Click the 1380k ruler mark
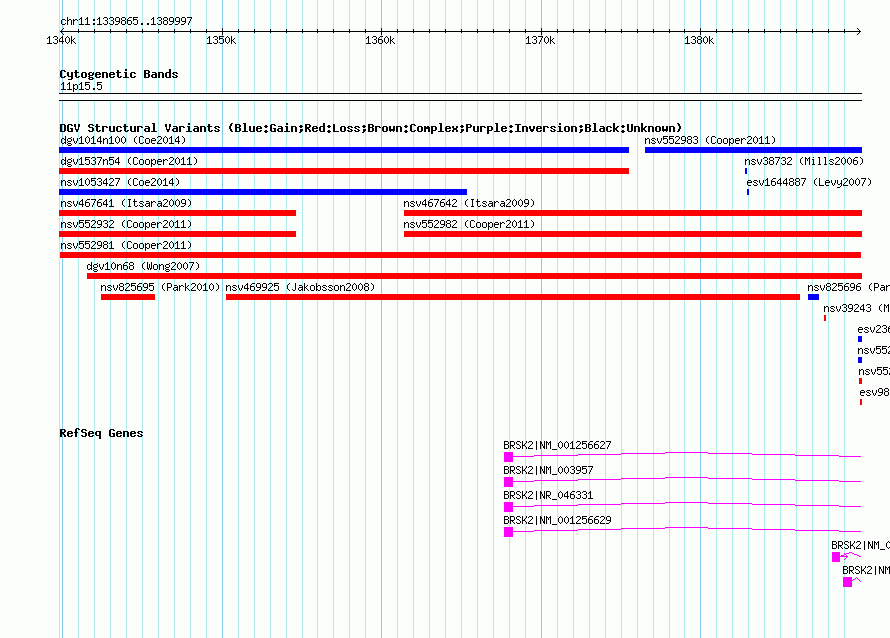The image size is (890, 638). (x=699, y=40)
